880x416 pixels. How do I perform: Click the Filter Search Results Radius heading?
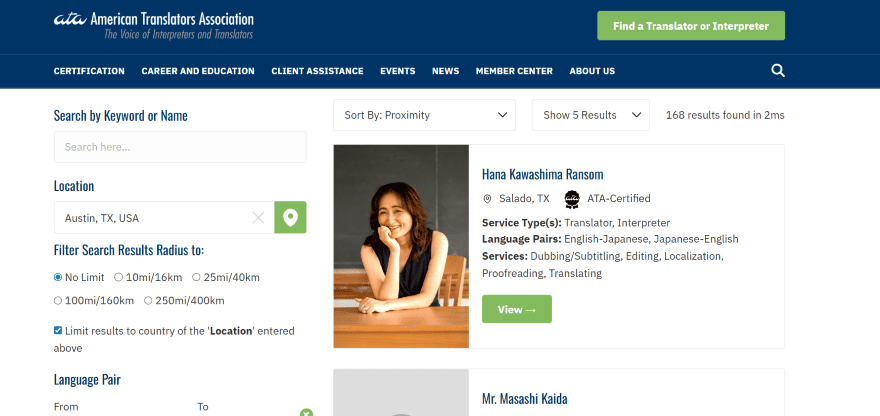coord(129,250)
